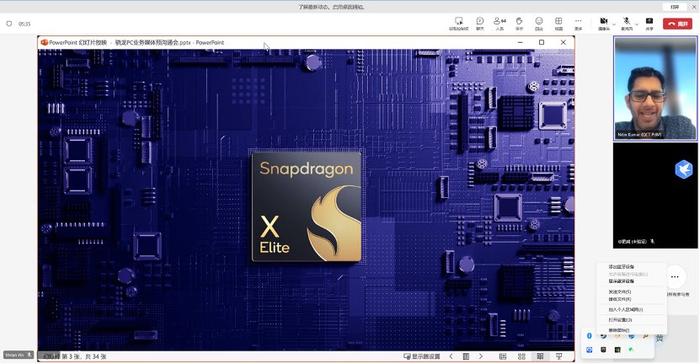Go to the next slide arrow

click(x=481, y=356)
